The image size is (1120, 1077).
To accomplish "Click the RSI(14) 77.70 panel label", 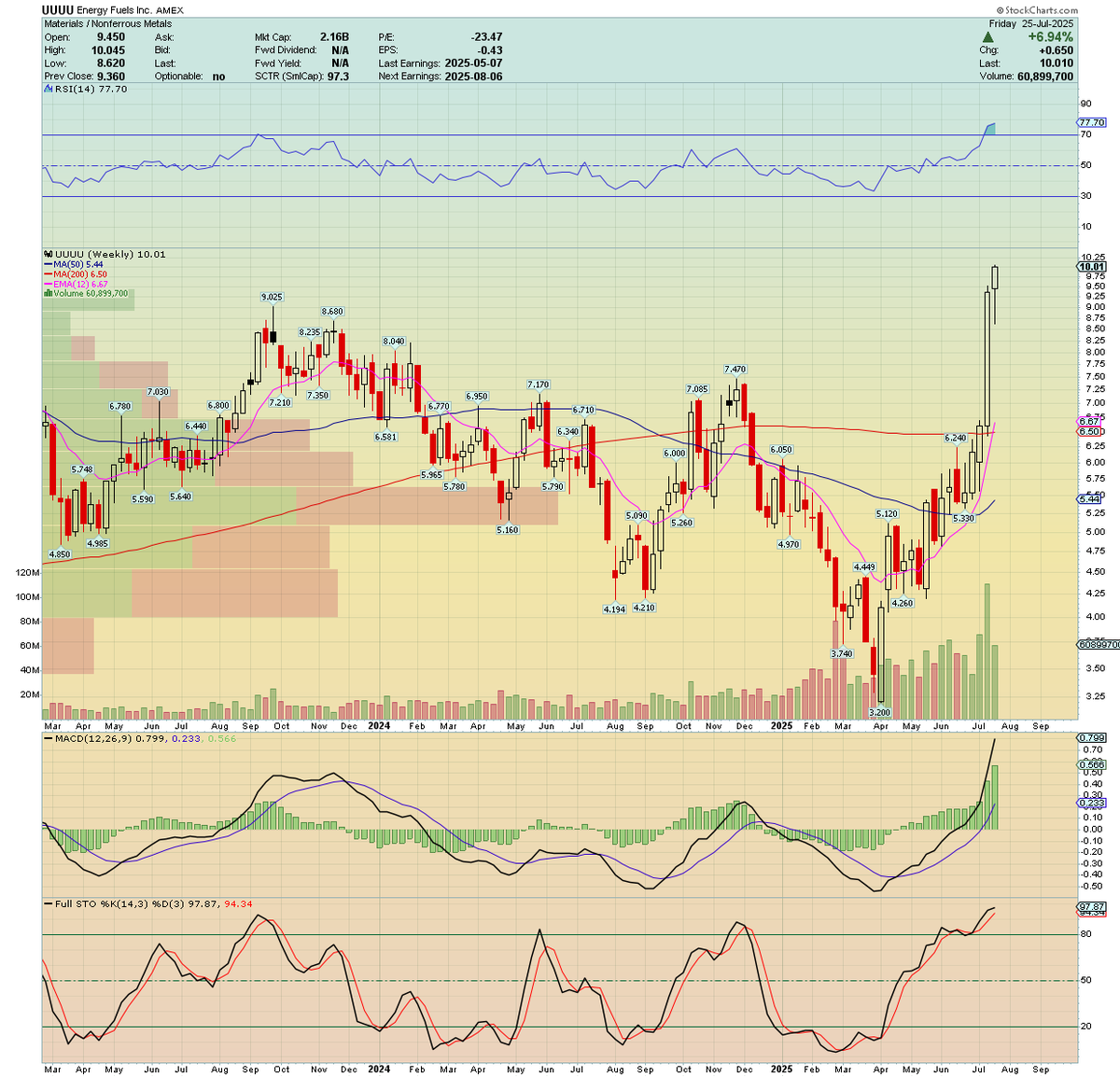I will pos(91,90).
